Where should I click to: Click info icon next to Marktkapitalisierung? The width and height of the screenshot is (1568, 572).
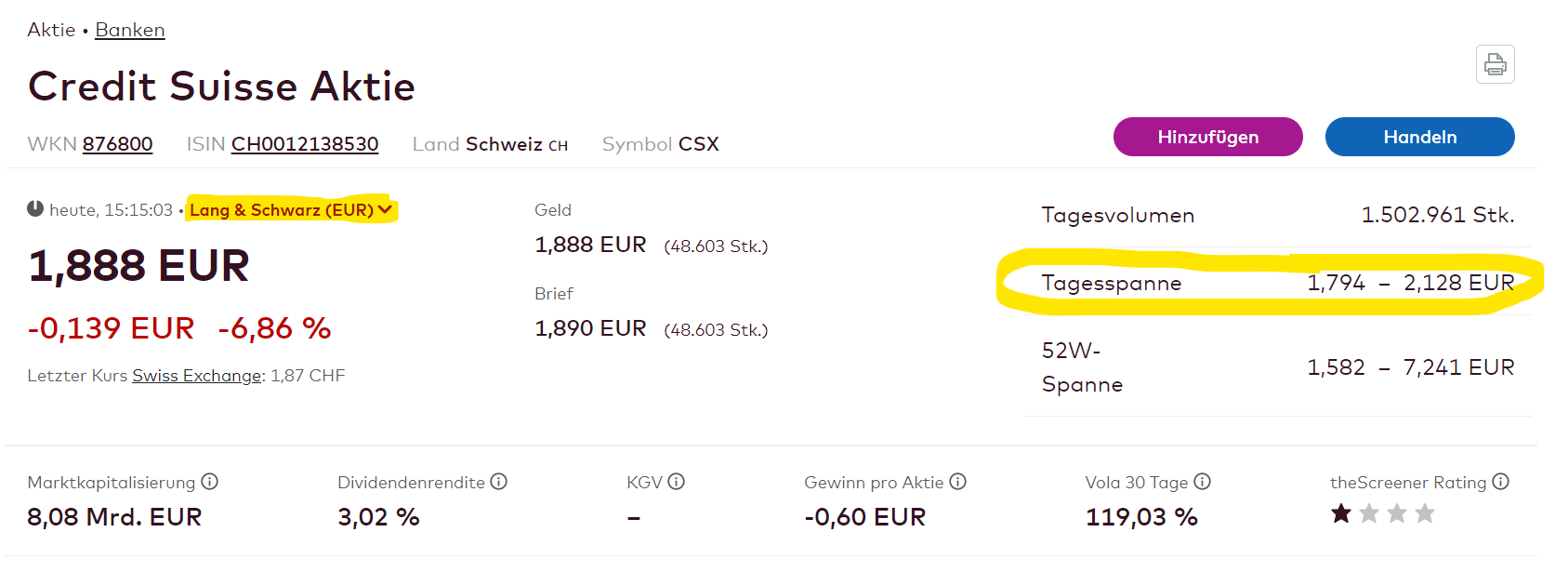pos(210,482)
